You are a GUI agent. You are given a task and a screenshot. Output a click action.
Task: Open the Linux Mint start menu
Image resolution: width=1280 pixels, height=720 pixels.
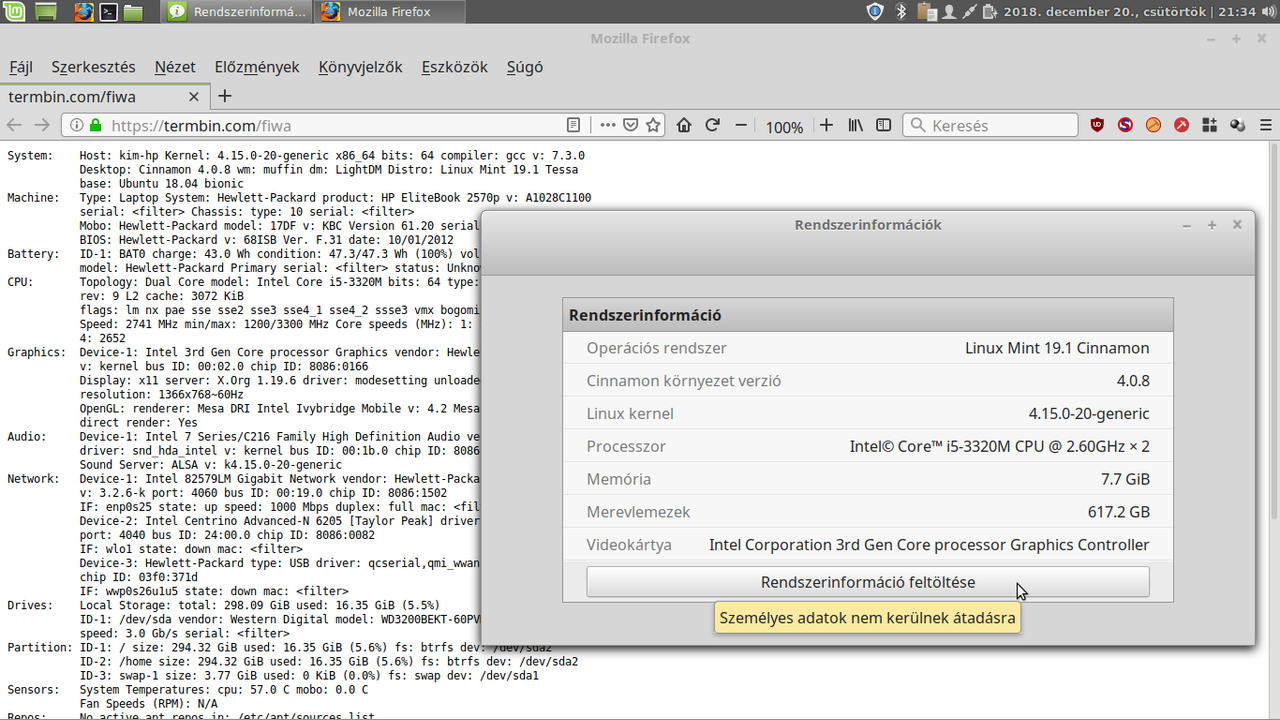click(13, 12)
